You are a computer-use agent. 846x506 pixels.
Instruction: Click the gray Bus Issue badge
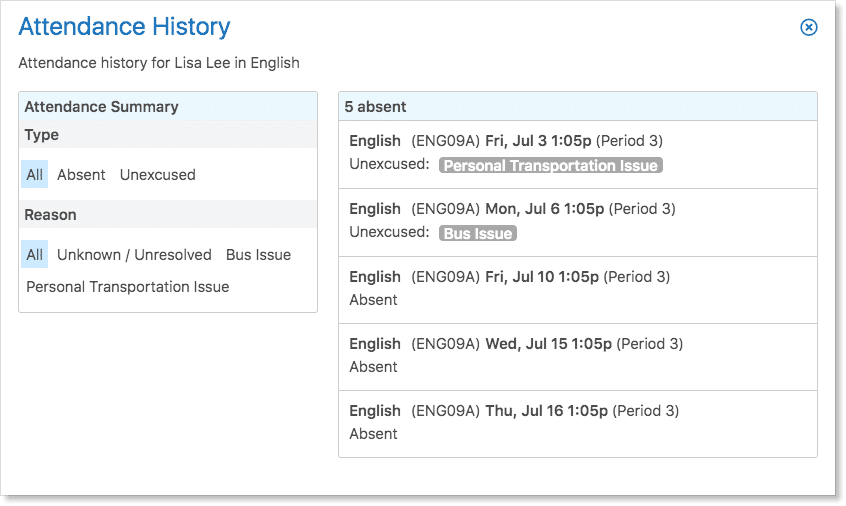click(x=478, y=233)
